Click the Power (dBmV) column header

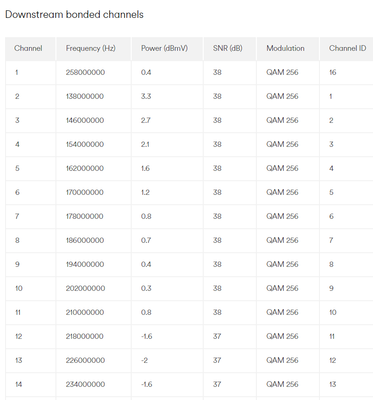(164, 48)
